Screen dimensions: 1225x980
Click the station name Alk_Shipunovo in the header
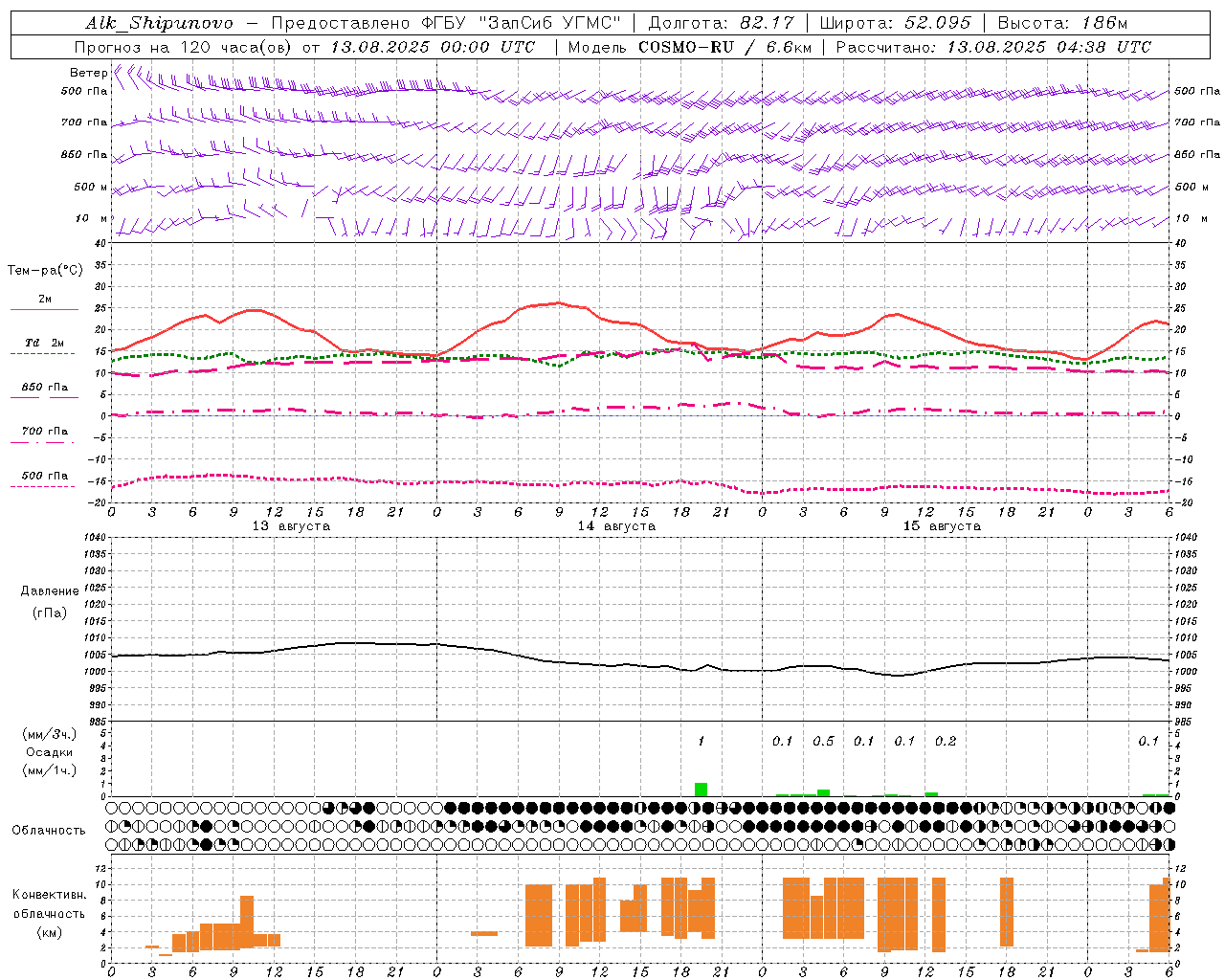(158, 23)
